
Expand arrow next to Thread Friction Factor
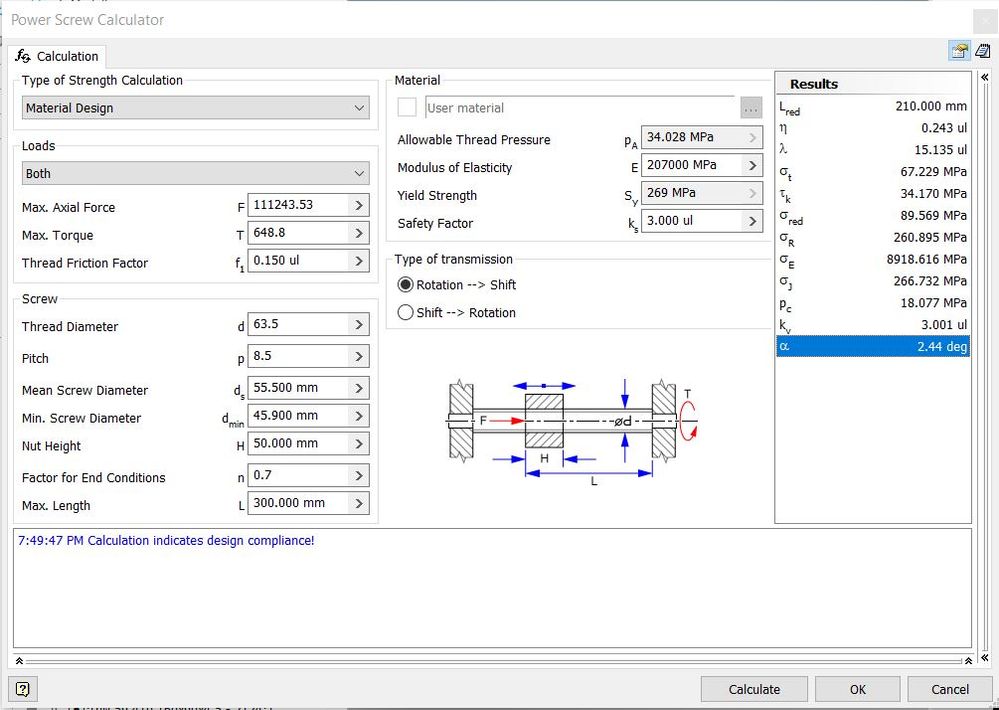tap(359, 261)
